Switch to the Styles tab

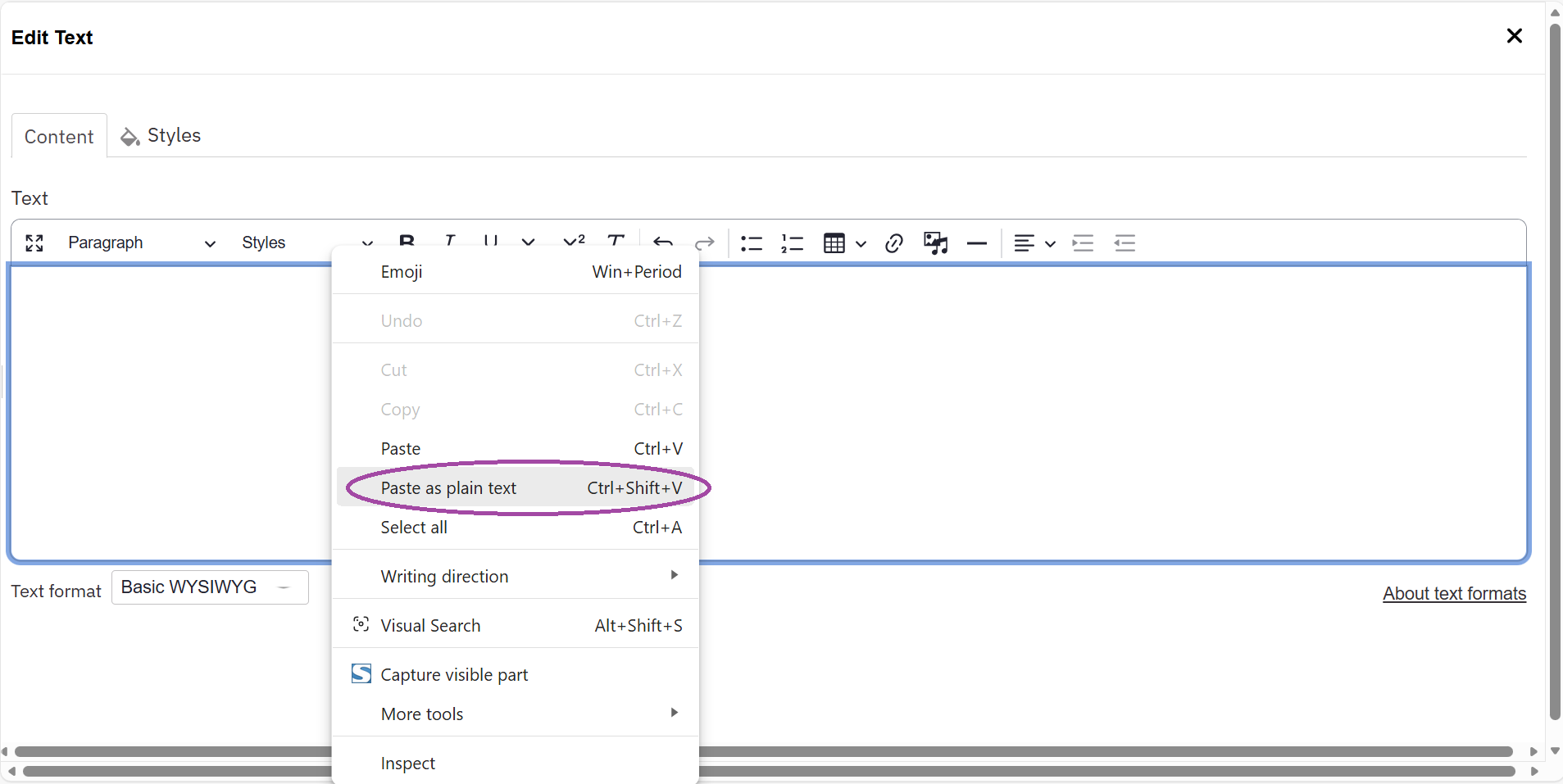(173, 135)
